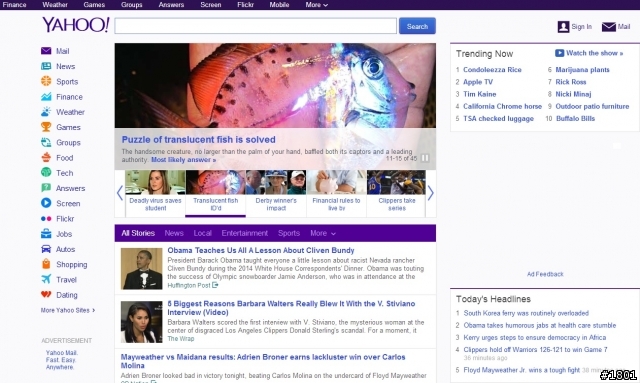
Task: Open the Tech globe icon
Action: 46,173
